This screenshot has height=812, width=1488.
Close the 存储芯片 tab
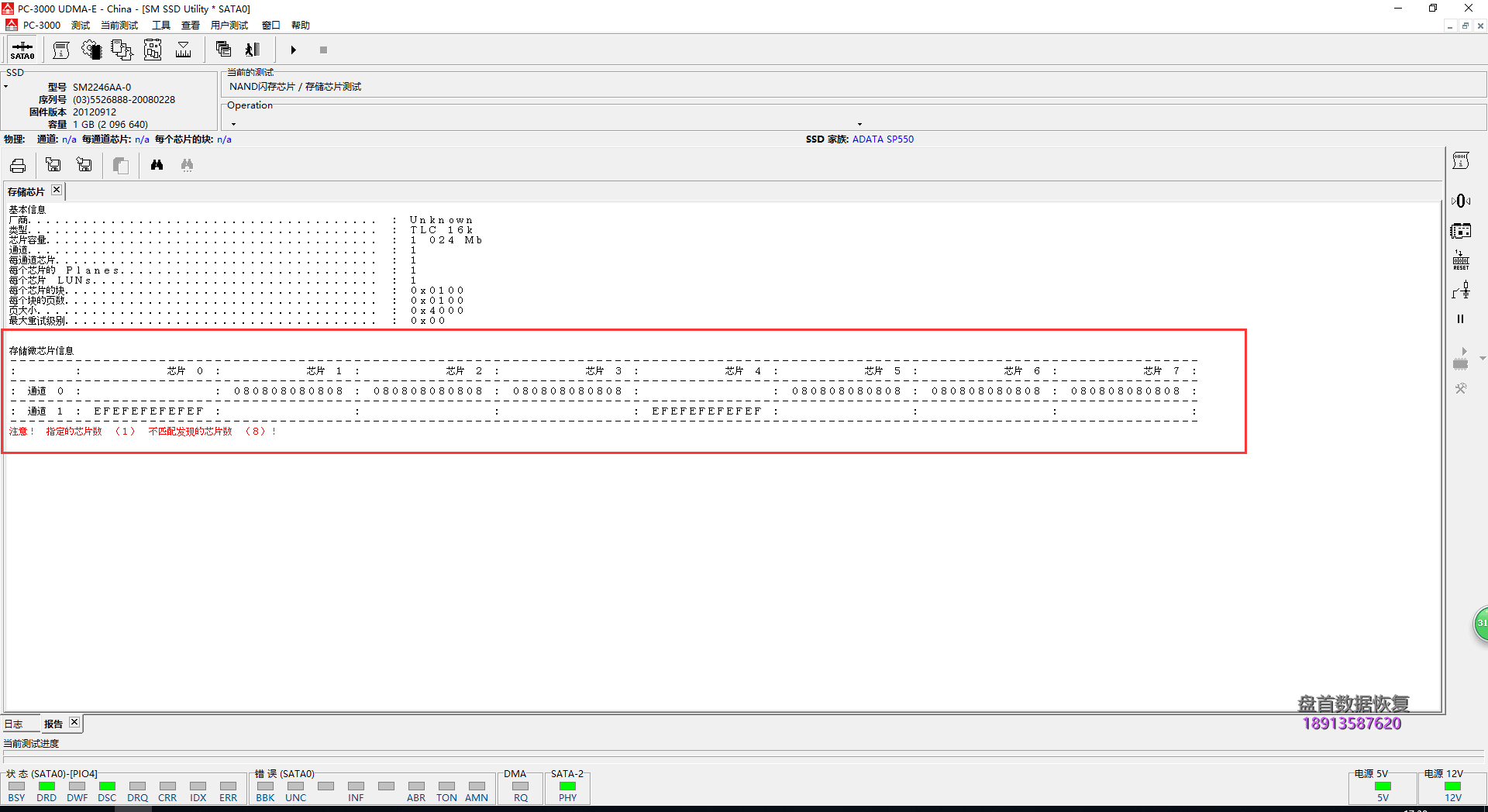point(57,190)
